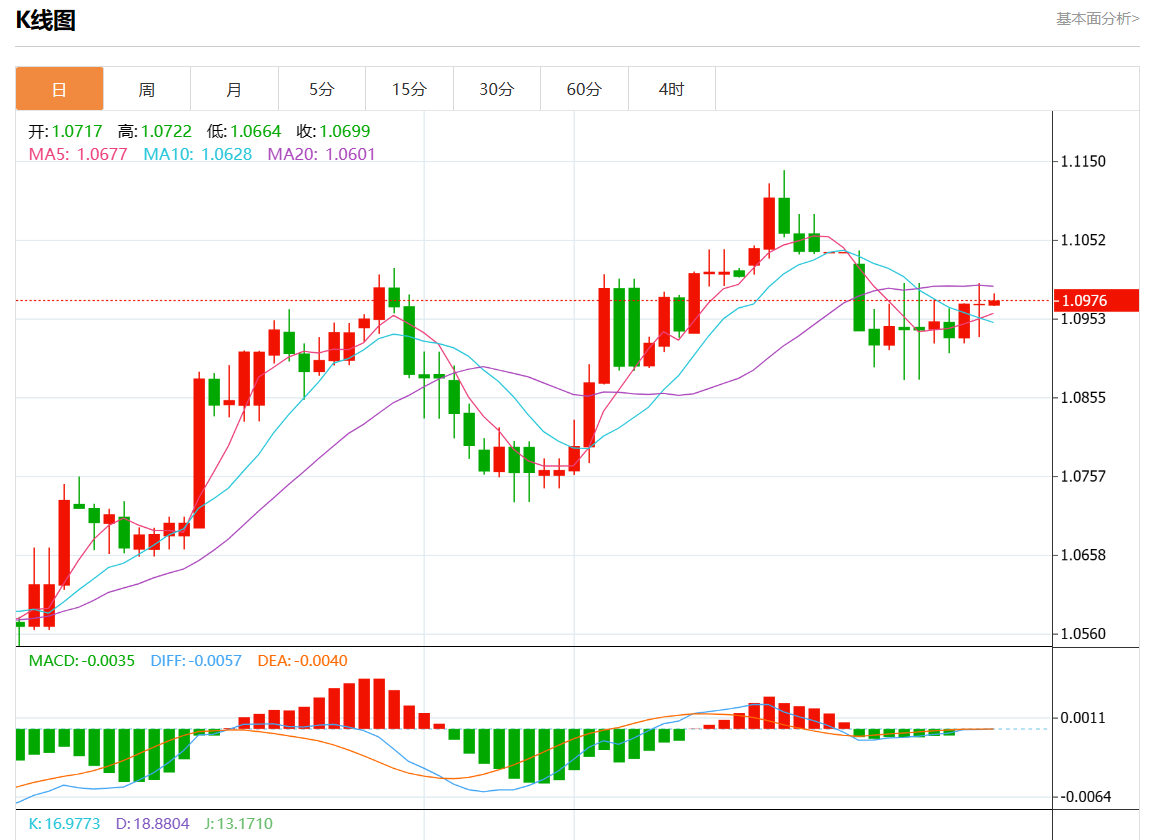Click the 1.1052 price axis label

[1083, 240]
